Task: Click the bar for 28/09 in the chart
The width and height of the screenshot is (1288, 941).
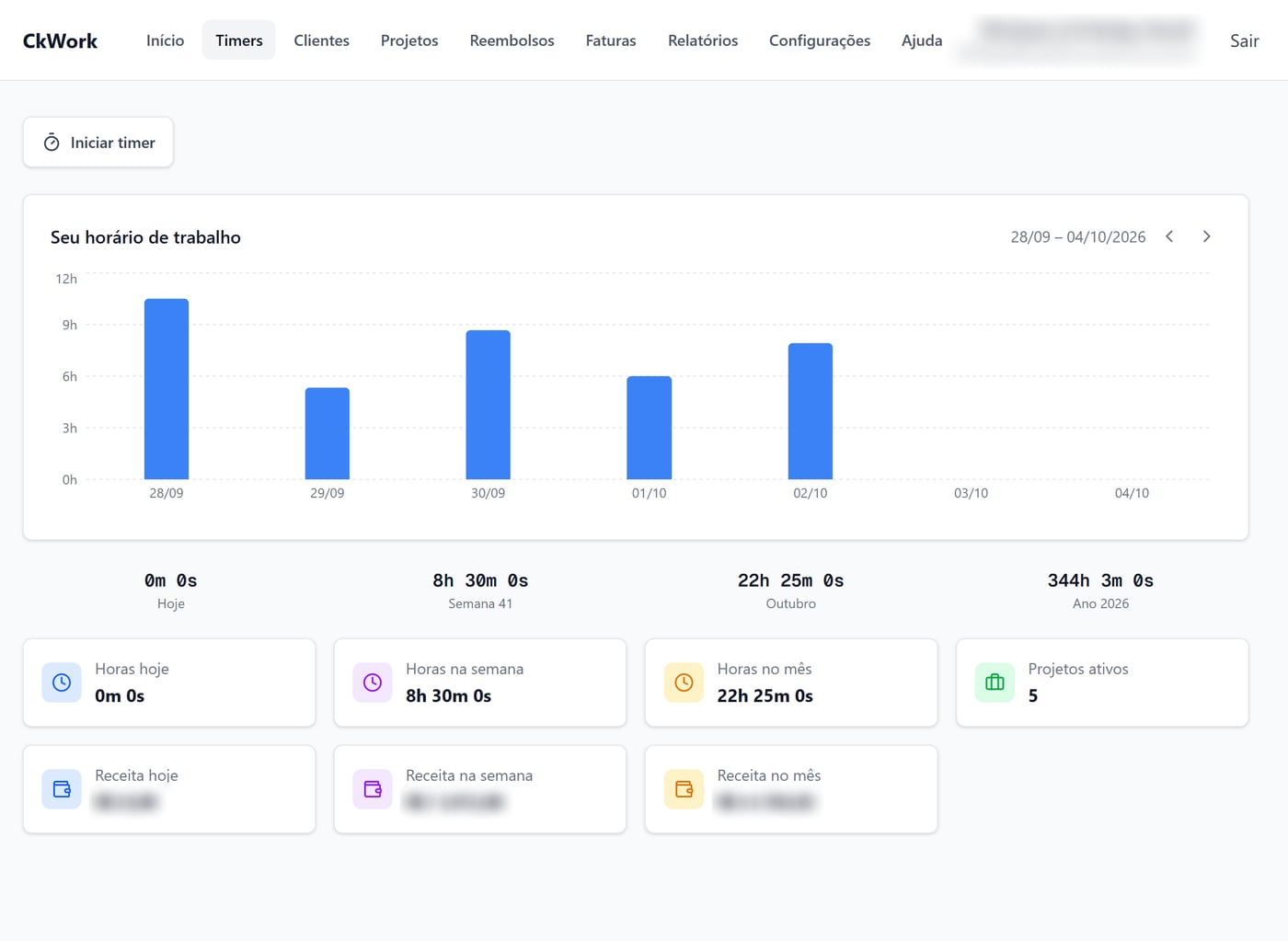Action: click(x=167, y=389)
